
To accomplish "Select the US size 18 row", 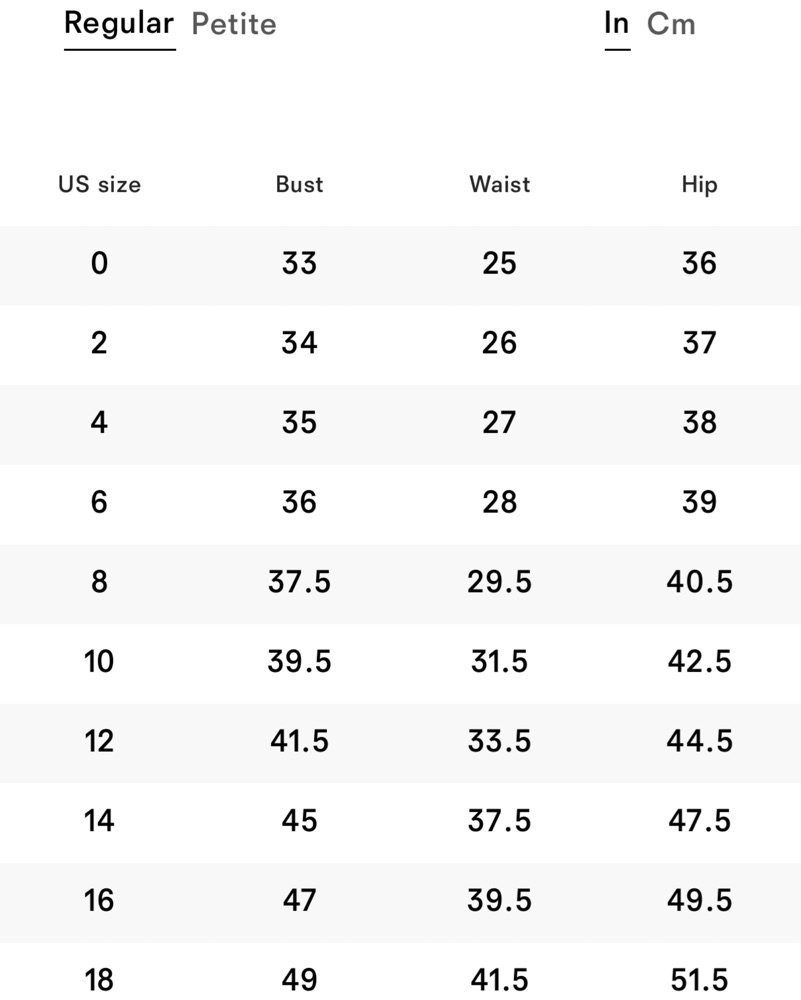I will (x=400, y=971).
